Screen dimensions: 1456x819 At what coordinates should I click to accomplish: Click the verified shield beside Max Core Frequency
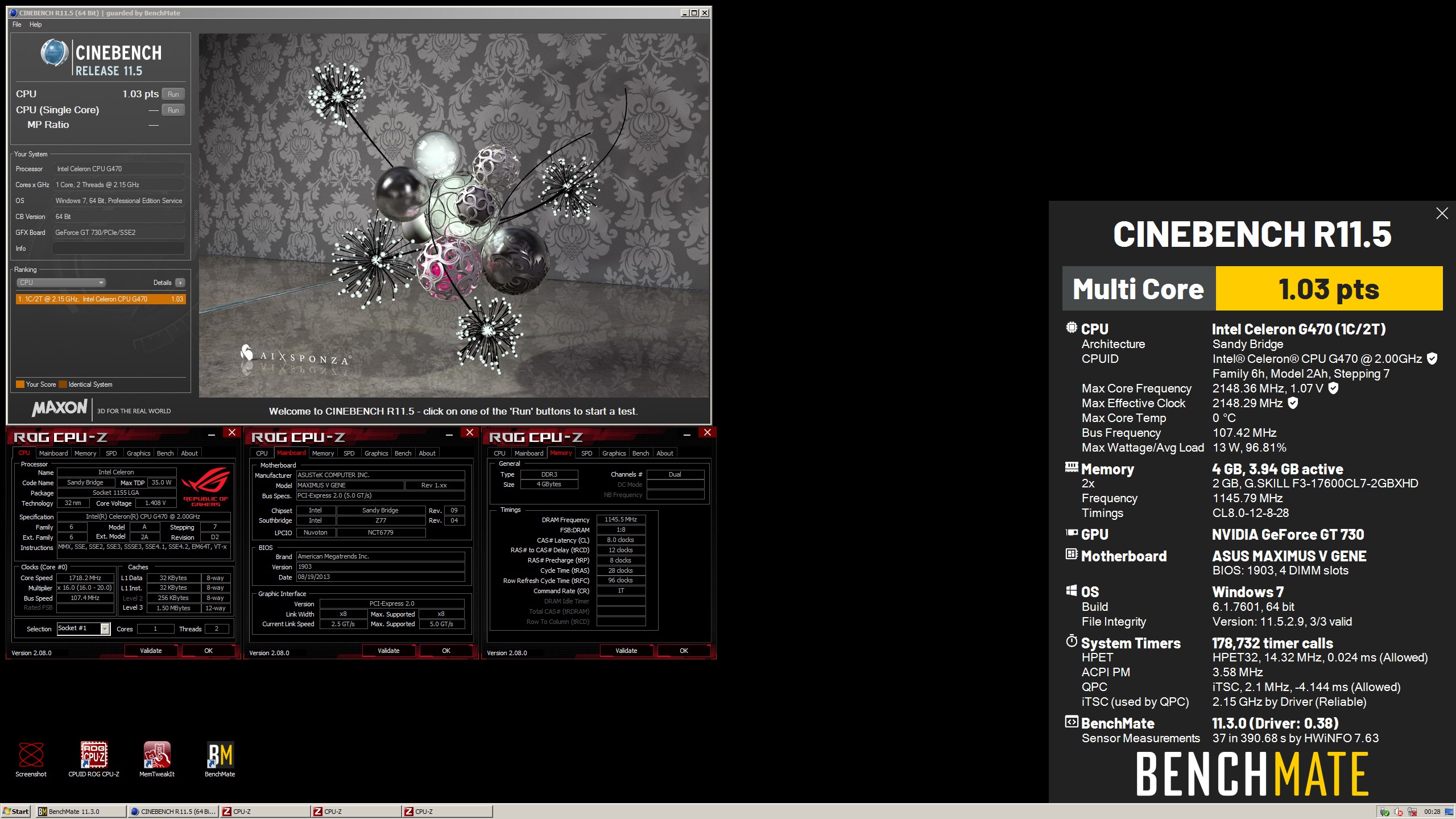(x=1333, y=388)
